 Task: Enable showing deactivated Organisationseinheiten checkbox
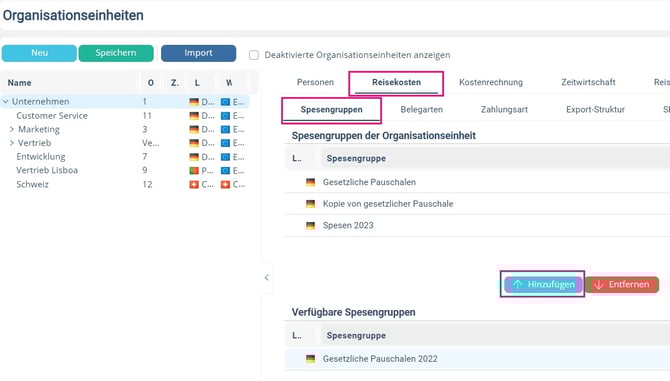coord(254,55)
